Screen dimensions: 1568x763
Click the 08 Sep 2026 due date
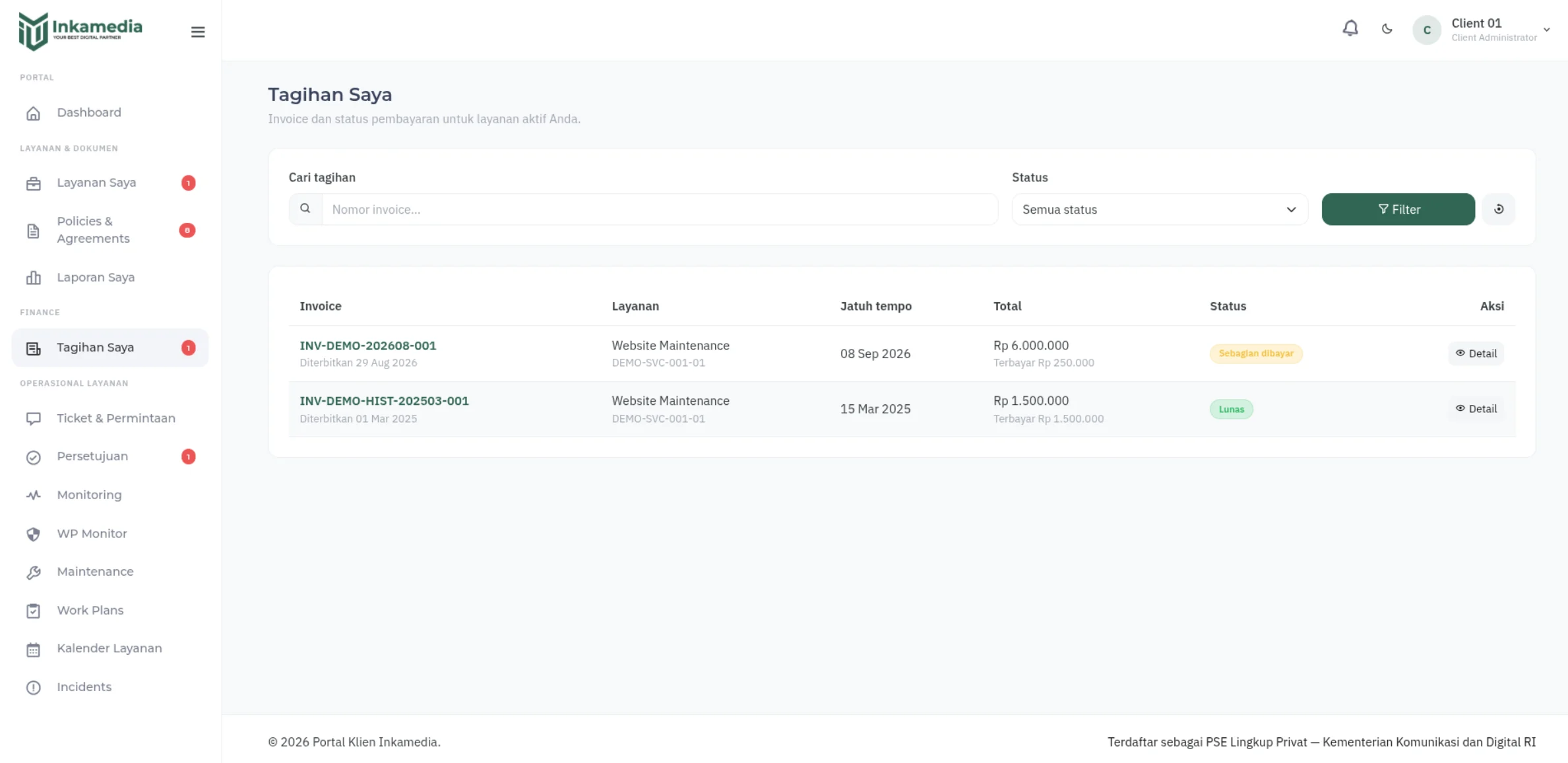coord(875,353)
